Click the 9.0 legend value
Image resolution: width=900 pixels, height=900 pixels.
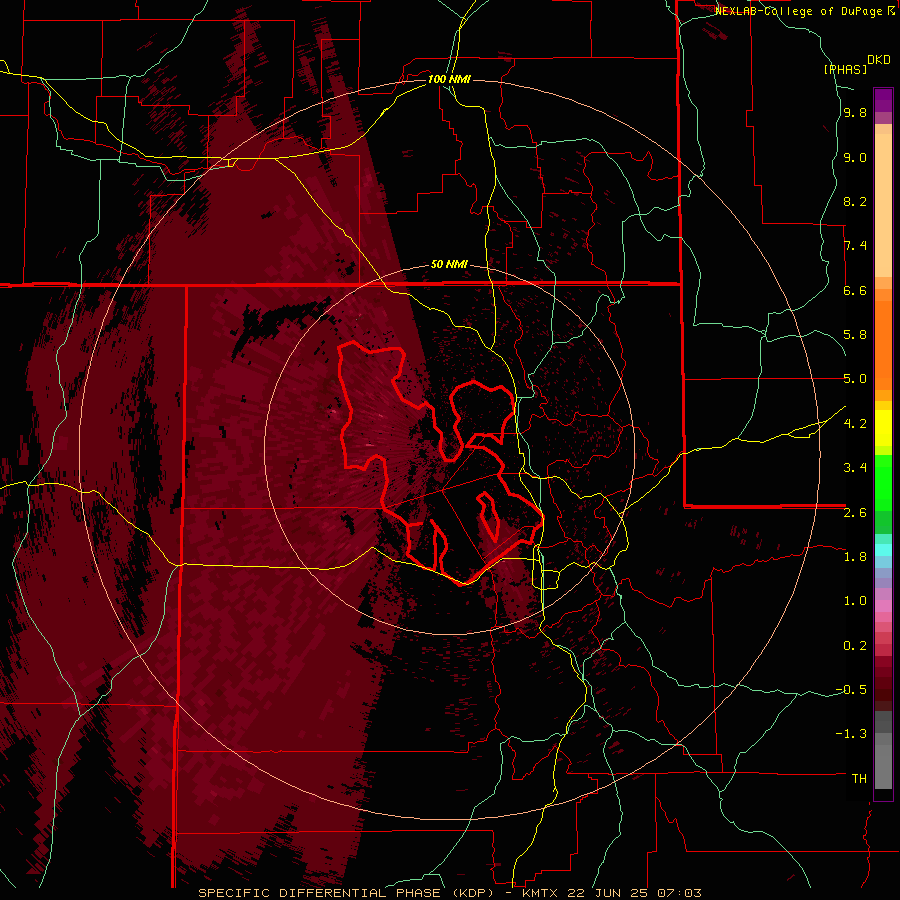tap(855, 157)
